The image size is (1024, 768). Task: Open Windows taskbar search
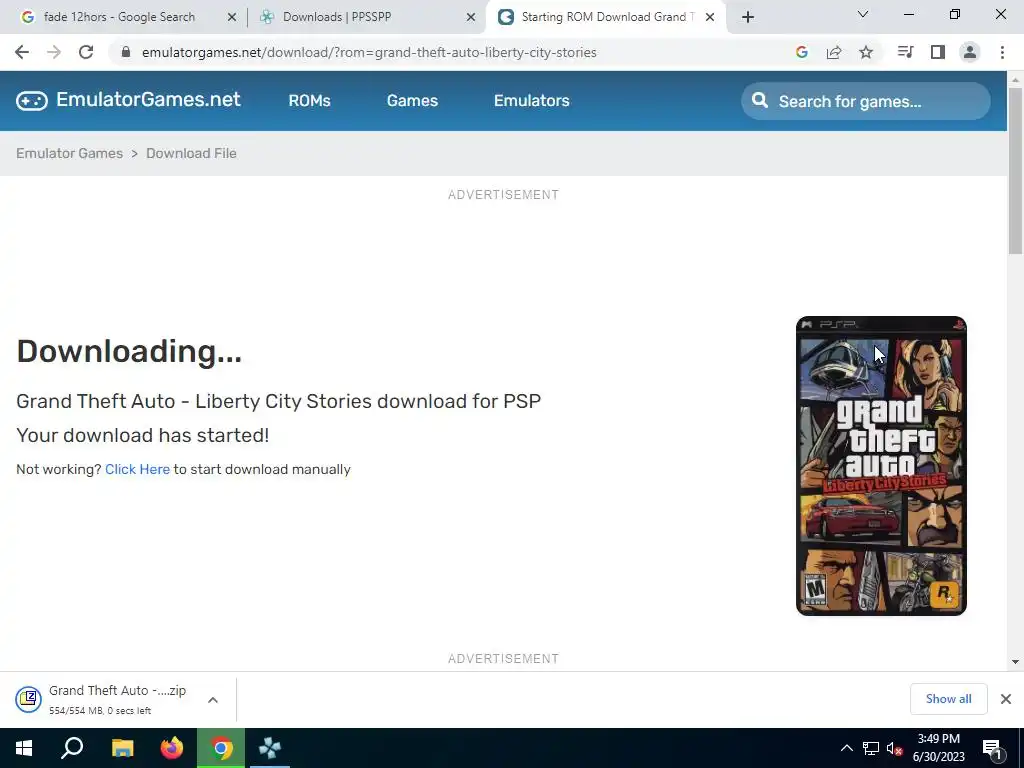coord(72,748)
